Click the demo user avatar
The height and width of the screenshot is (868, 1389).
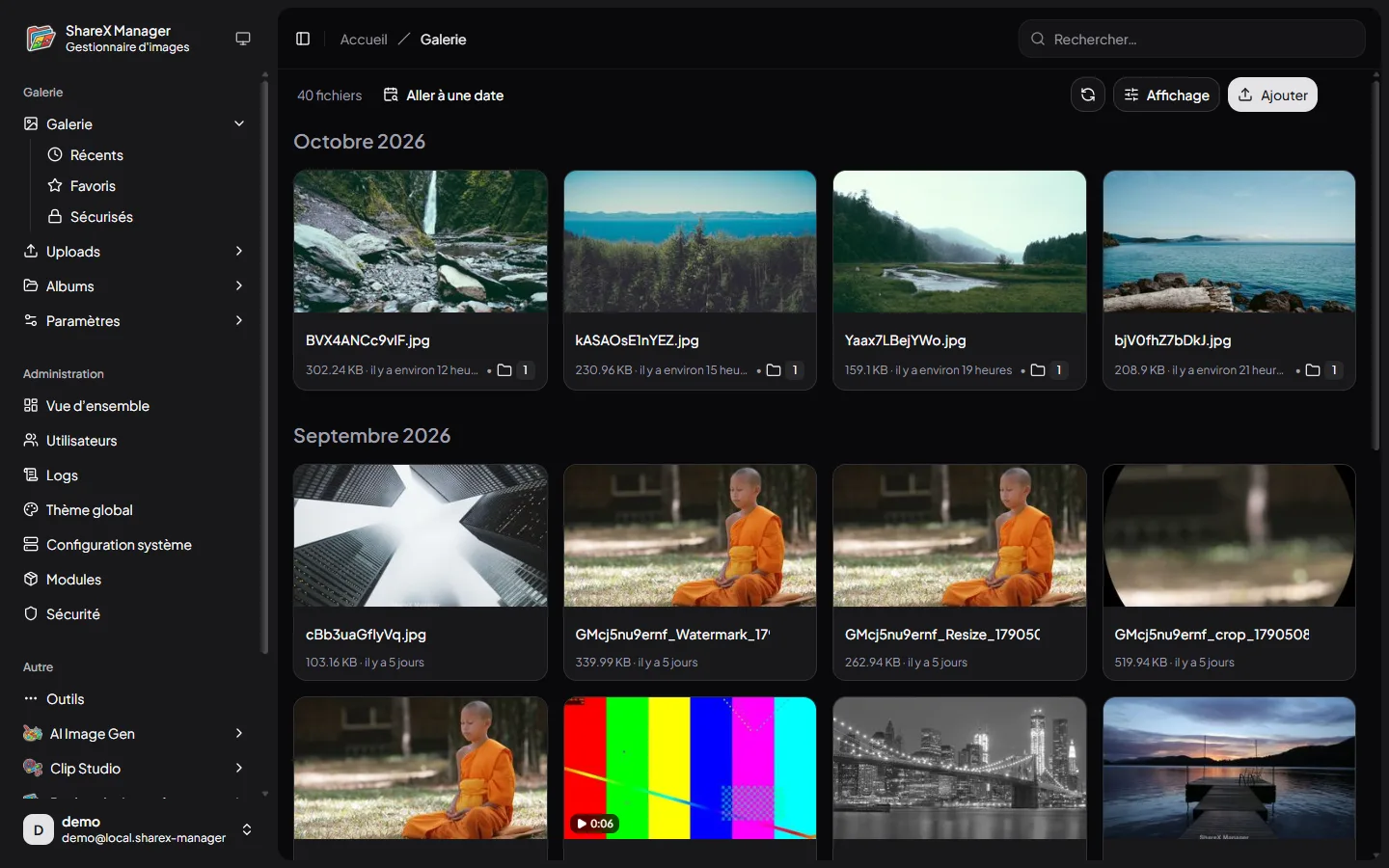pos(39,829)
